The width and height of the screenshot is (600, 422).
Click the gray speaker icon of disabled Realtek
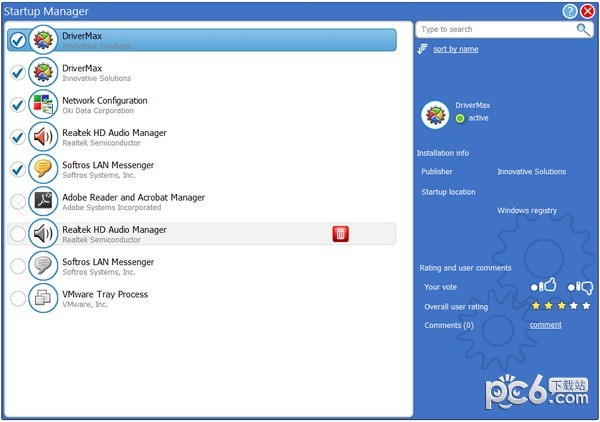pos(43,233)
